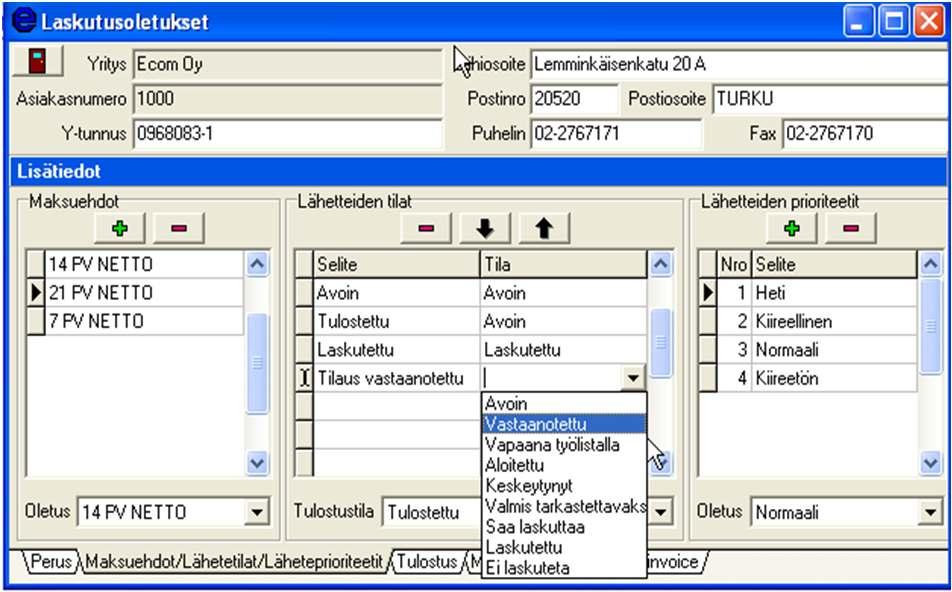Click priorities list scrollbar down arrow
Image resolution: width=952 pixels, height=592 pixels.
tap(931, 464)
